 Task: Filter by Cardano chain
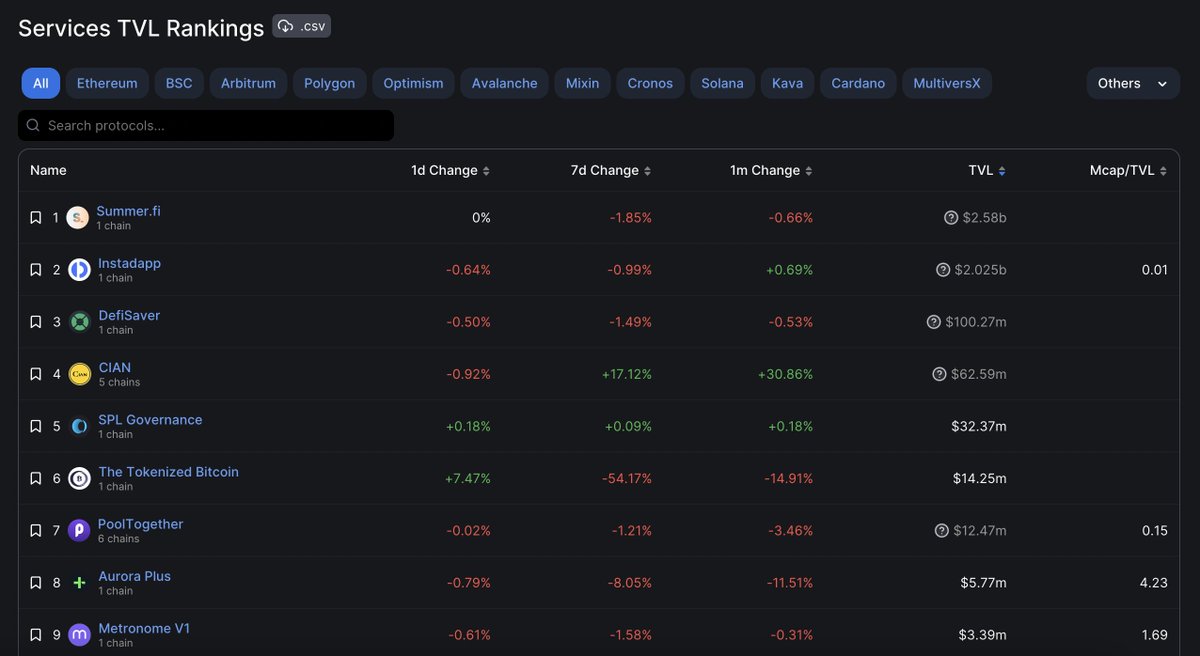(858, 83)
